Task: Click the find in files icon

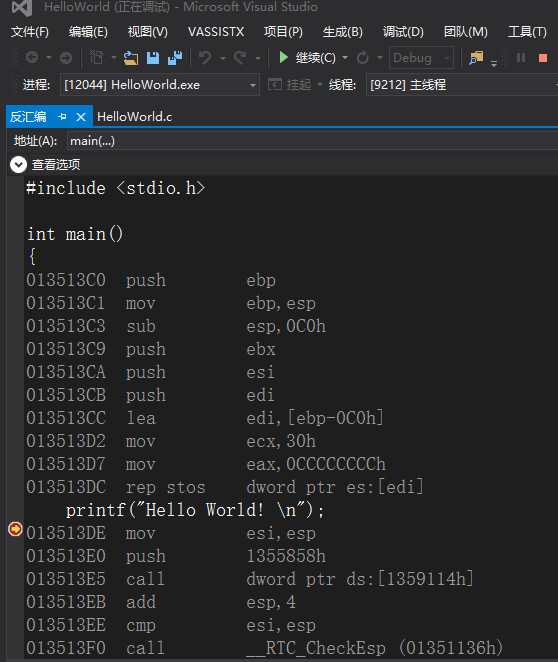Action: pyautogui.click(x=476, y=58)
